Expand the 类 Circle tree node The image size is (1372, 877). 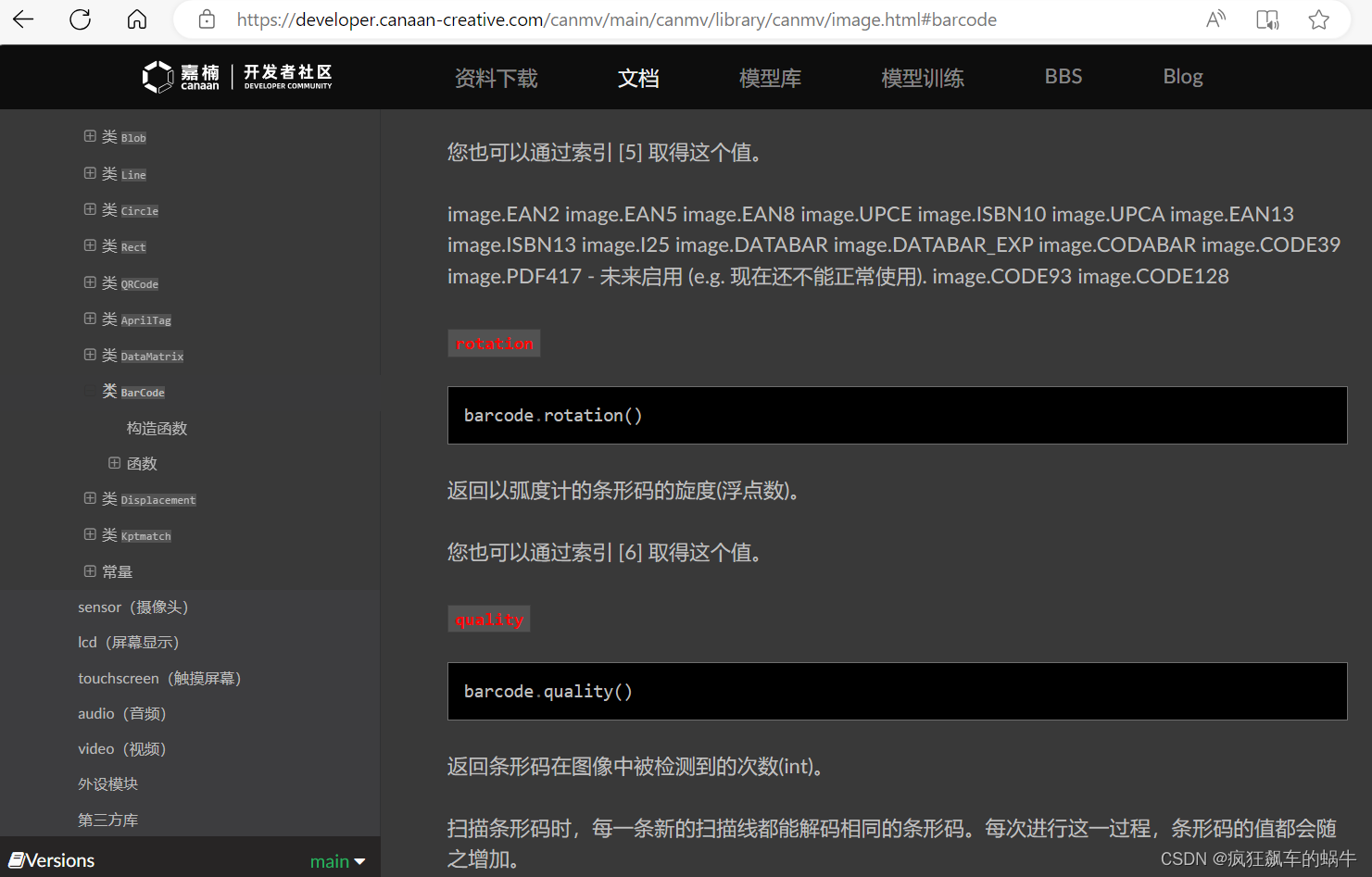[x=90, y=209]
